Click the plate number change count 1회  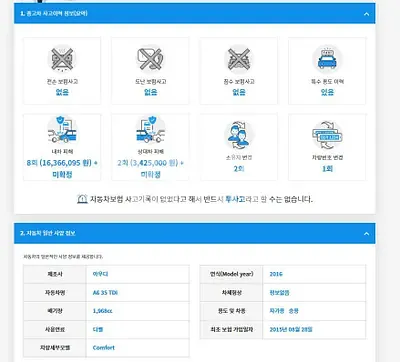(327, 169)
